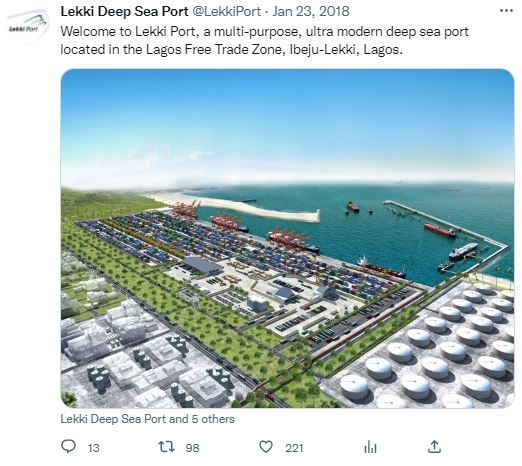Click the retweet arrows icon
Image resolution: width=522 pixels, height=466 pixels.
tap(166, 447)
